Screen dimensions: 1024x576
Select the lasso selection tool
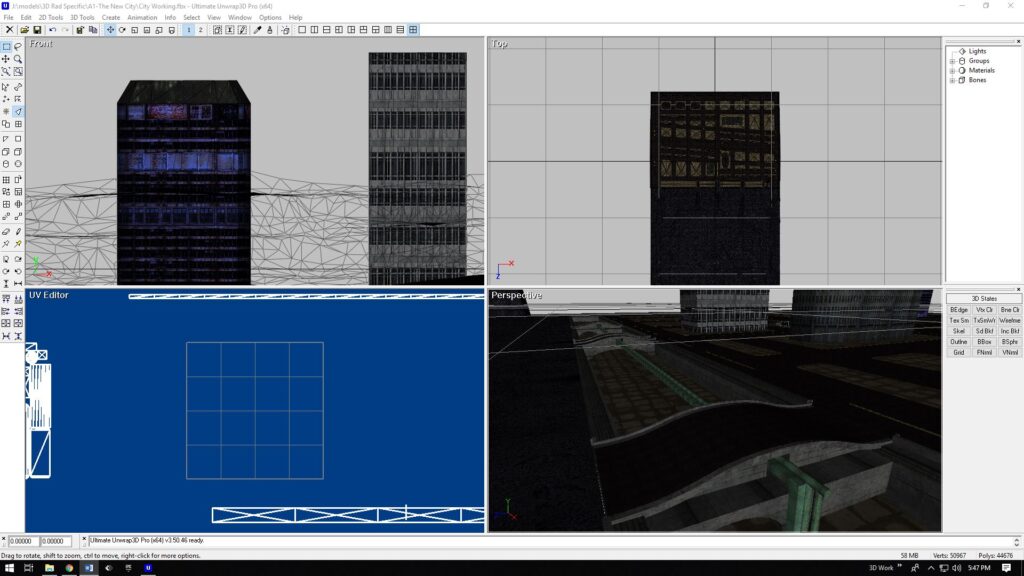(18, 46)
